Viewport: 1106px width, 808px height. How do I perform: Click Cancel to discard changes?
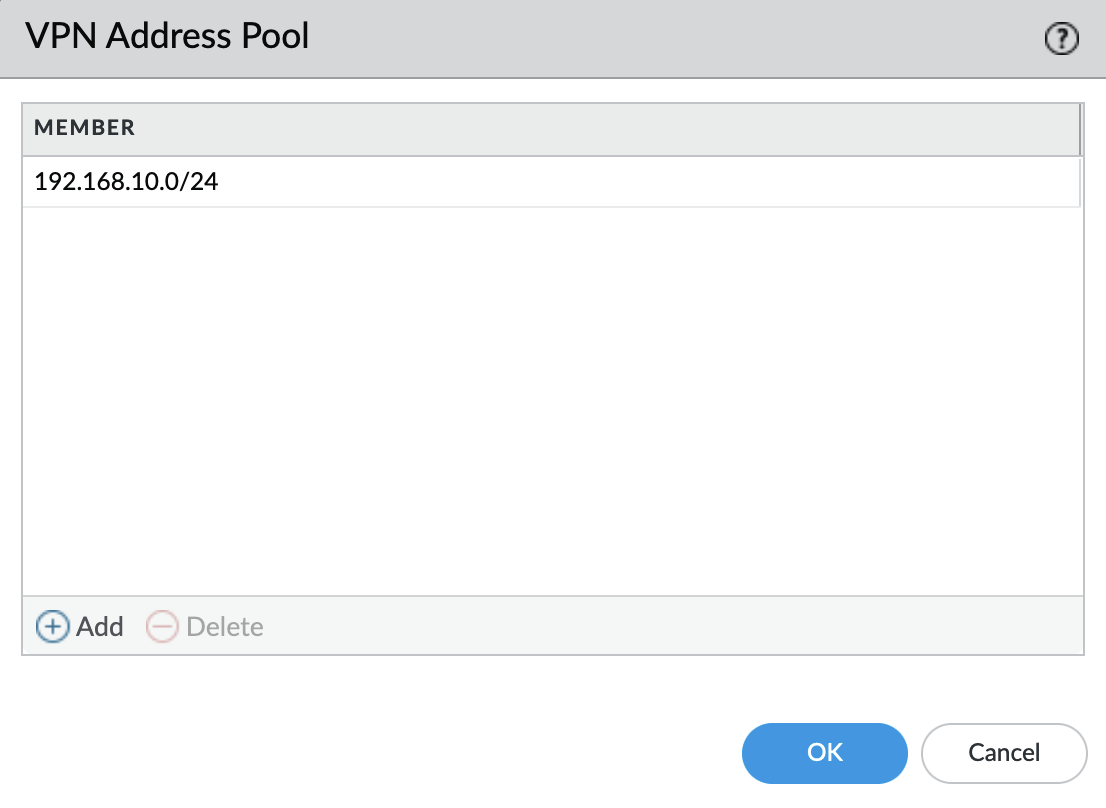pyautogui.click(x=1004, y=753)
